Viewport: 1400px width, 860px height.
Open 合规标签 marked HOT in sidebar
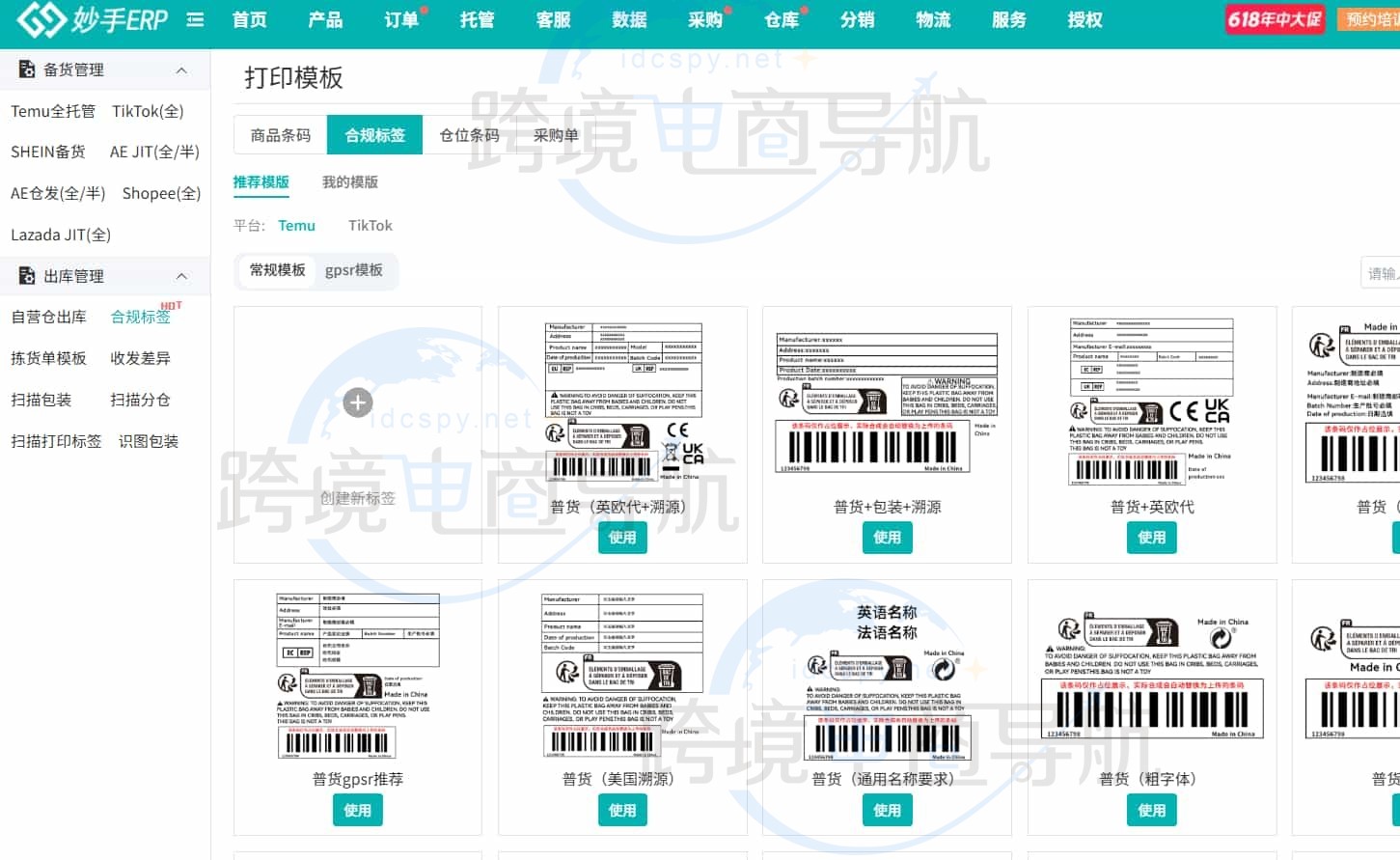coord(139,316)
